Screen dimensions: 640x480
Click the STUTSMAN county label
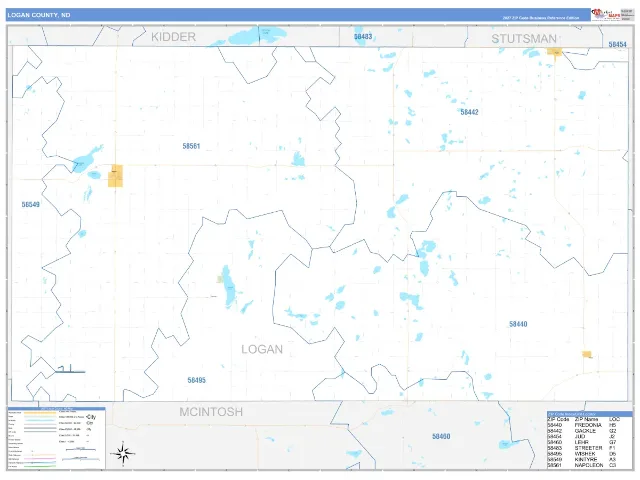(524, 39)
